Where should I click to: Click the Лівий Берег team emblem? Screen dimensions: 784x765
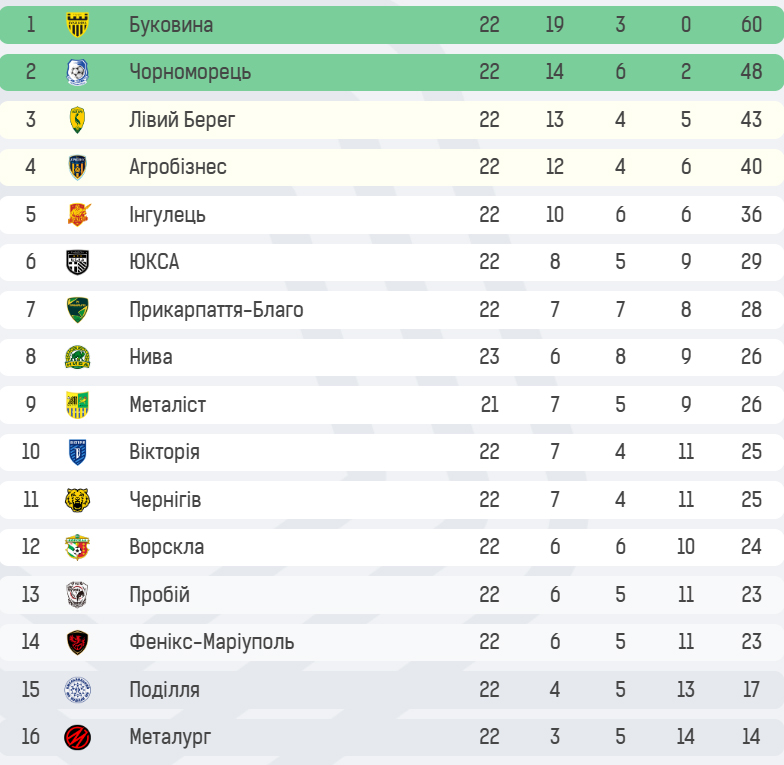[78, 120]
